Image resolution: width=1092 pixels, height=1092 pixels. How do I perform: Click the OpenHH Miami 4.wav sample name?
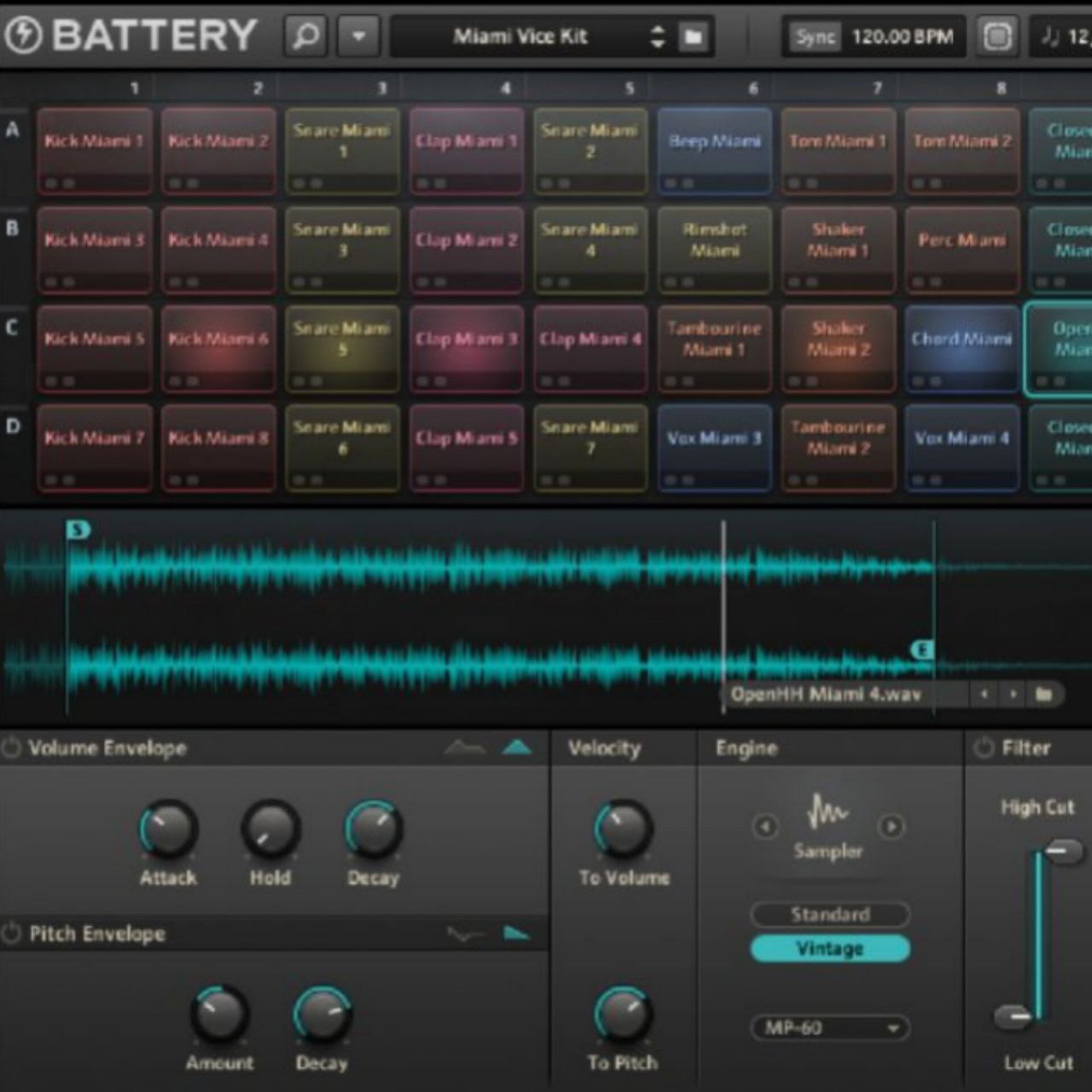point(826,694)
